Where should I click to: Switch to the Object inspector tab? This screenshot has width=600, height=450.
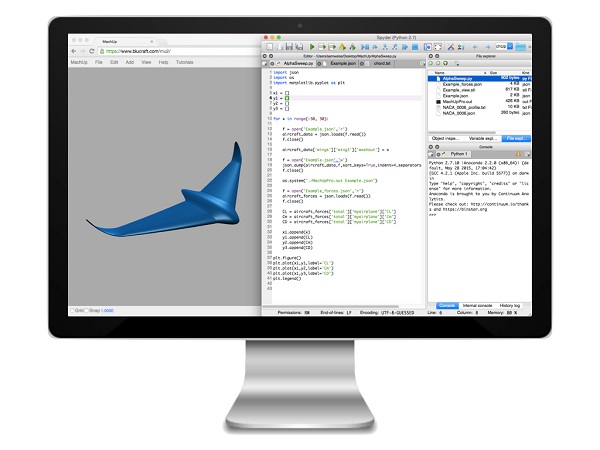pos(443,138)
